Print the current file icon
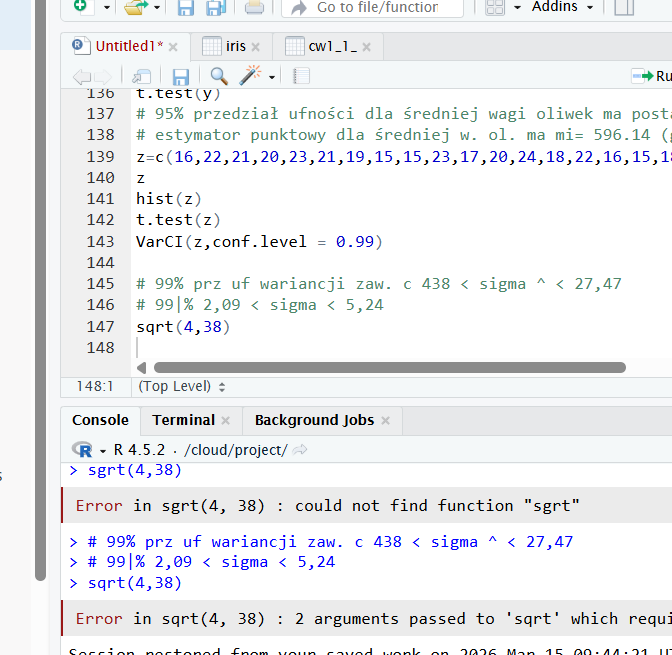The height and width of the screenshot is (655, 672). [x=254, y=7]
